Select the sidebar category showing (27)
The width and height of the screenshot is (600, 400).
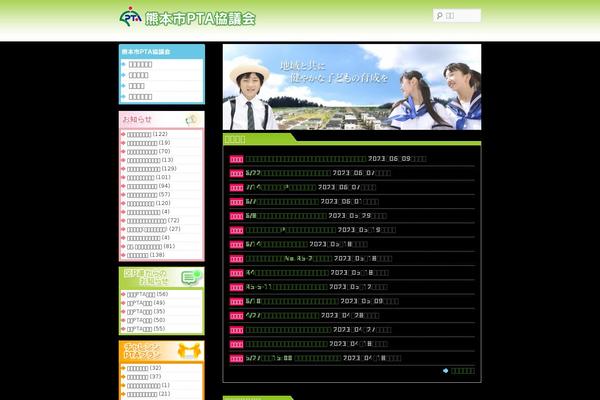153,229
